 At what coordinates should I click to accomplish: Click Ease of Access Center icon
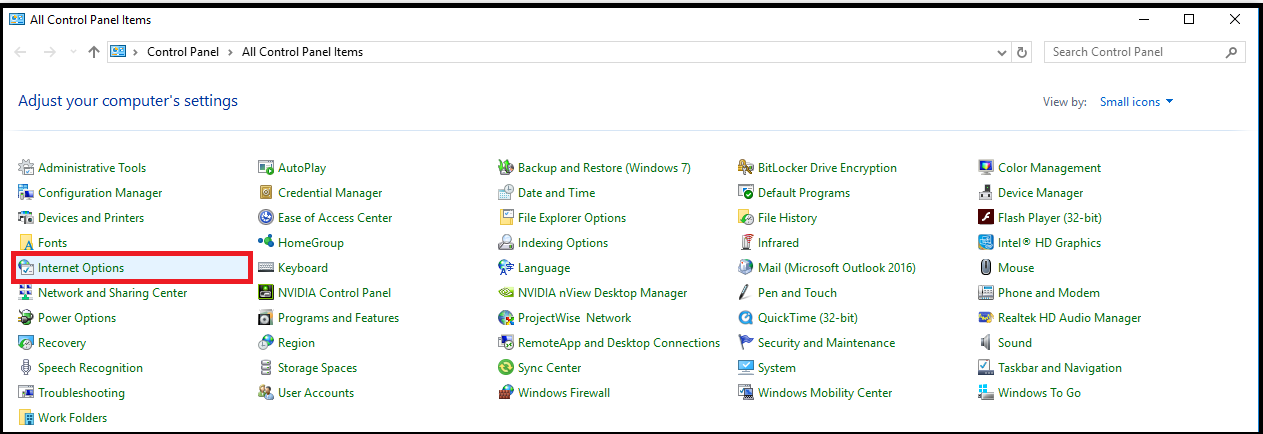(x=266, y=218)
